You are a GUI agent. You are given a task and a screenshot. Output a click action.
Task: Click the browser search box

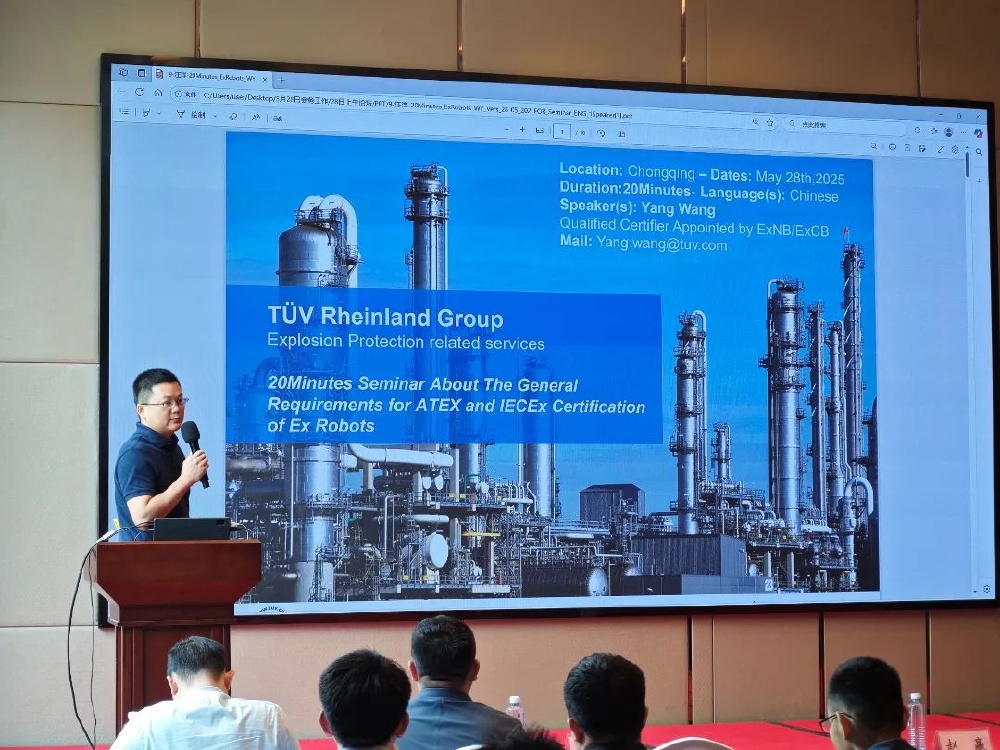(845, 126)
